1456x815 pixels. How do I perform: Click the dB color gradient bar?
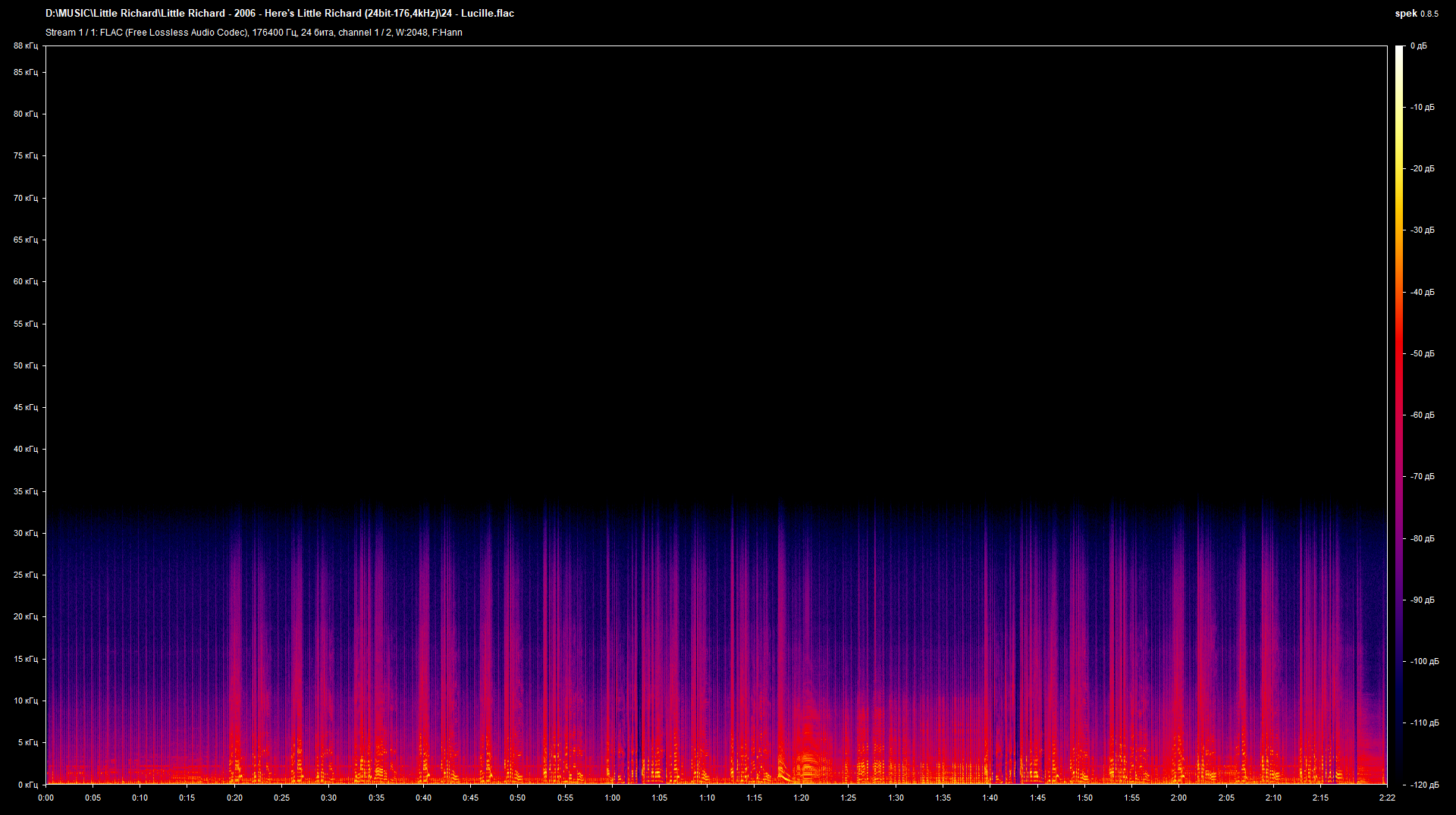point(1399,415)
